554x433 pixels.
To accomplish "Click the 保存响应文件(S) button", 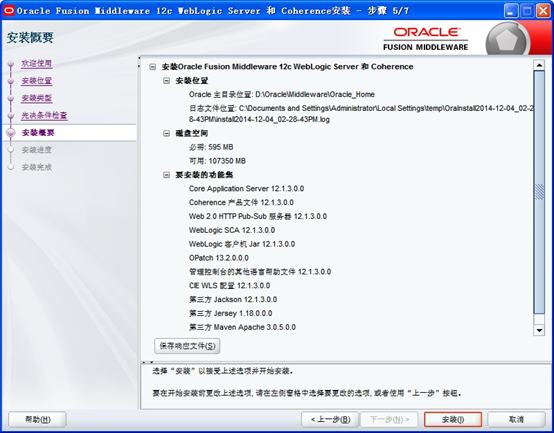I will [x=187, y=346].
